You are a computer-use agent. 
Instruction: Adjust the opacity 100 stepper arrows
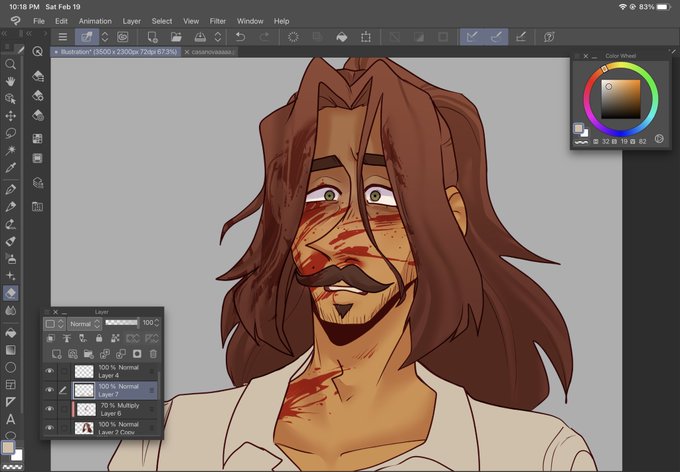click(x=157, y=323)
